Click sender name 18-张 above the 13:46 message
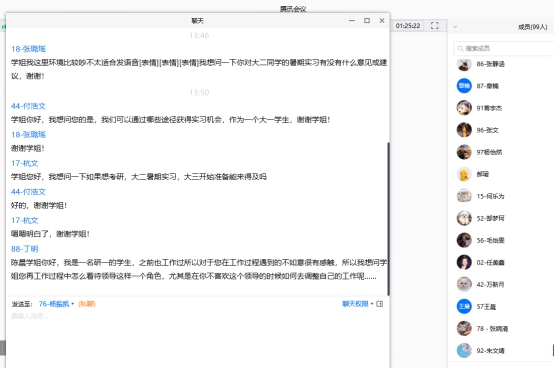The height and width of the screenshot is (368, 554). [x=28, y=49]
